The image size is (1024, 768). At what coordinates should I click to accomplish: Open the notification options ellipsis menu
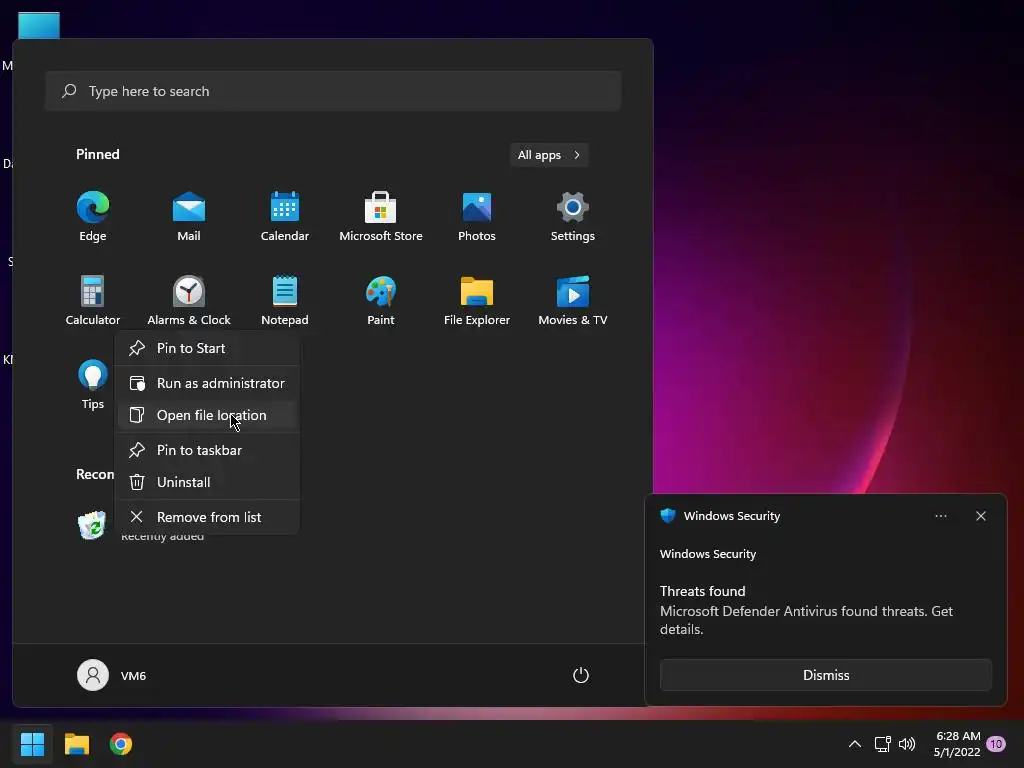coord(940,516)
